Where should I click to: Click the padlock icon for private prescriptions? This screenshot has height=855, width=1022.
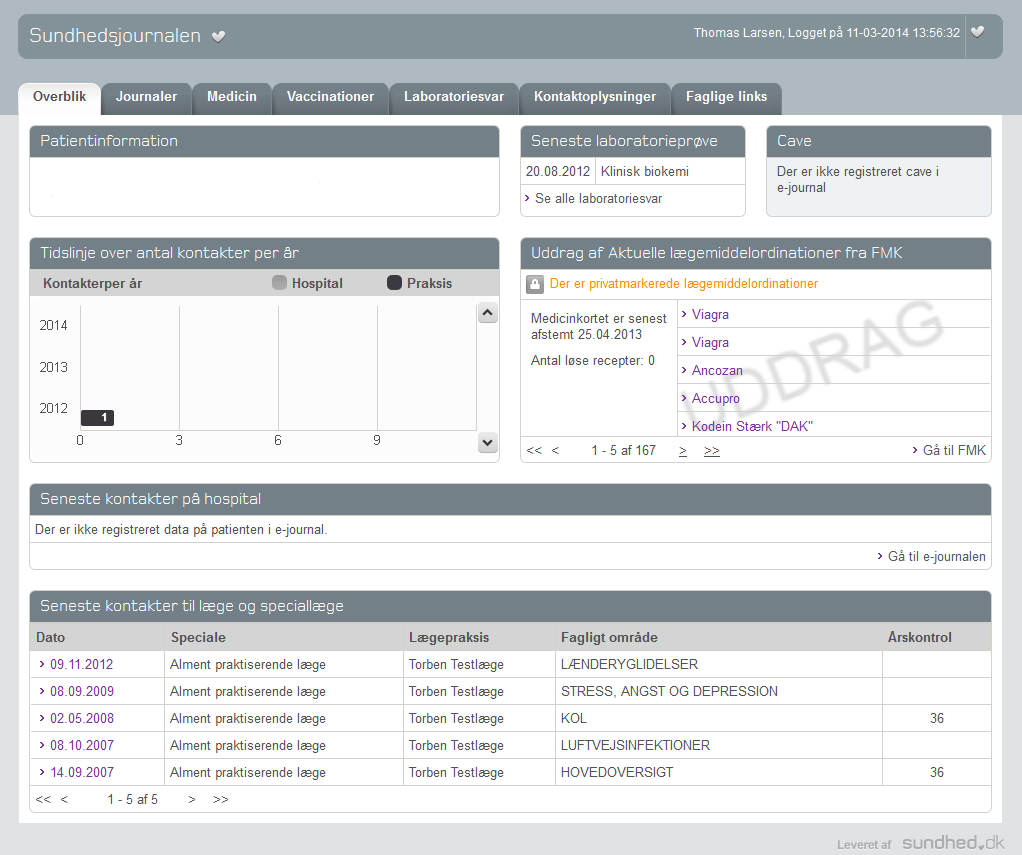click(x=535, y=285)
